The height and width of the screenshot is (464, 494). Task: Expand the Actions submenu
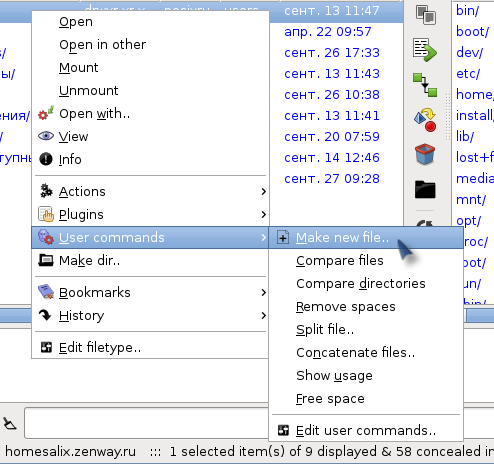coord(150,192)
